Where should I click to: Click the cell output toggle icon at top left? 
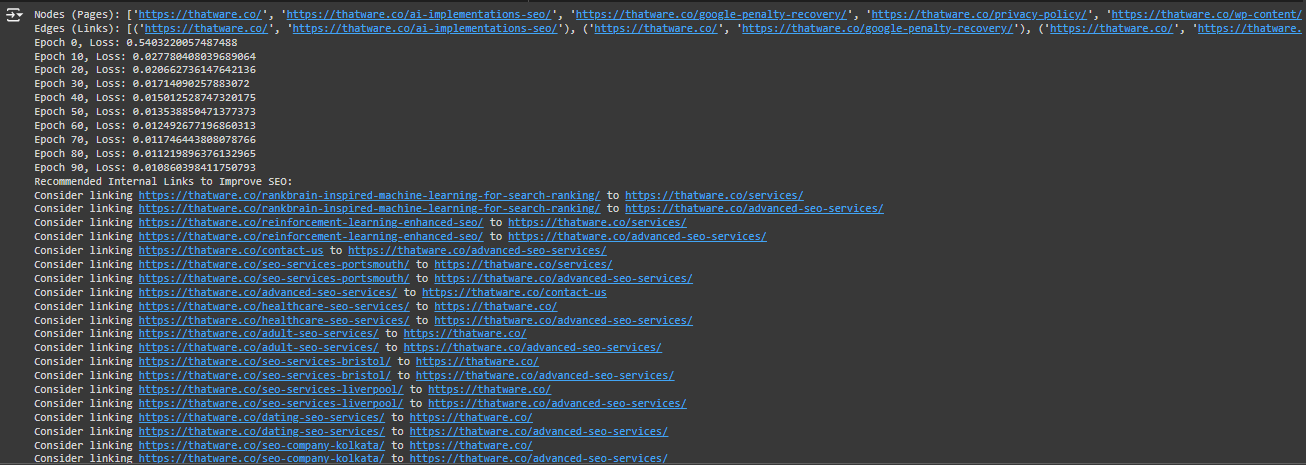coord(14,16)
